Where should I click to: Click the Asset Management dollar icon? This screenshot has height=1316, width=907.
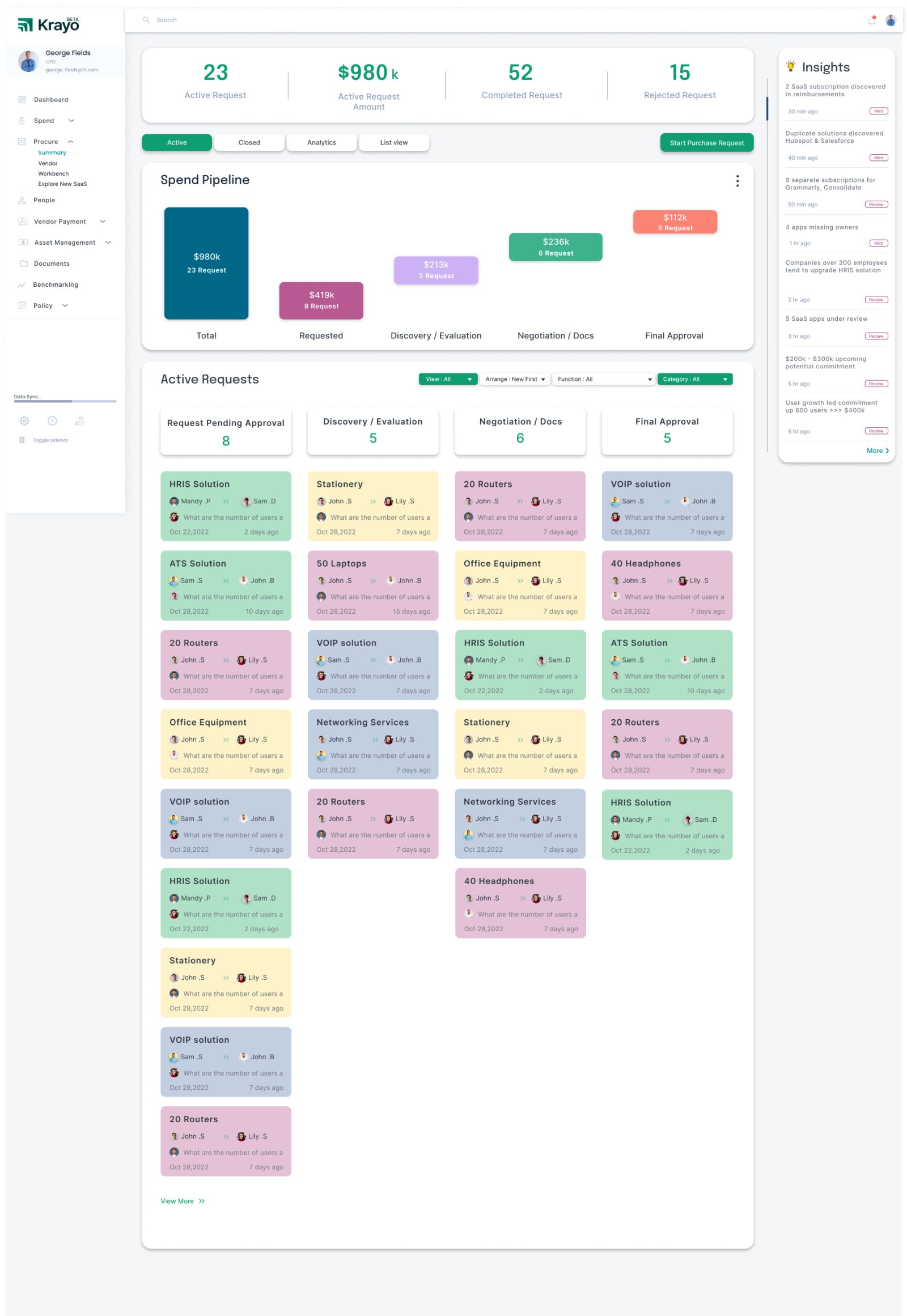click(23, 243)
